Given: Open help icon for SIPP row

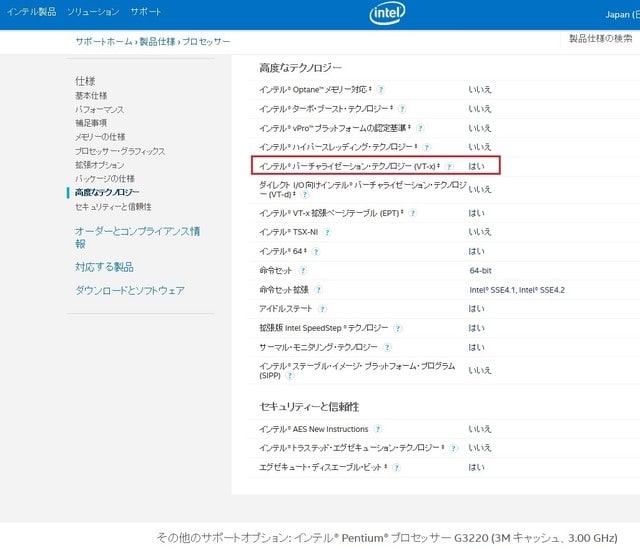Looking at the screenshot, I should click(290, 375).
